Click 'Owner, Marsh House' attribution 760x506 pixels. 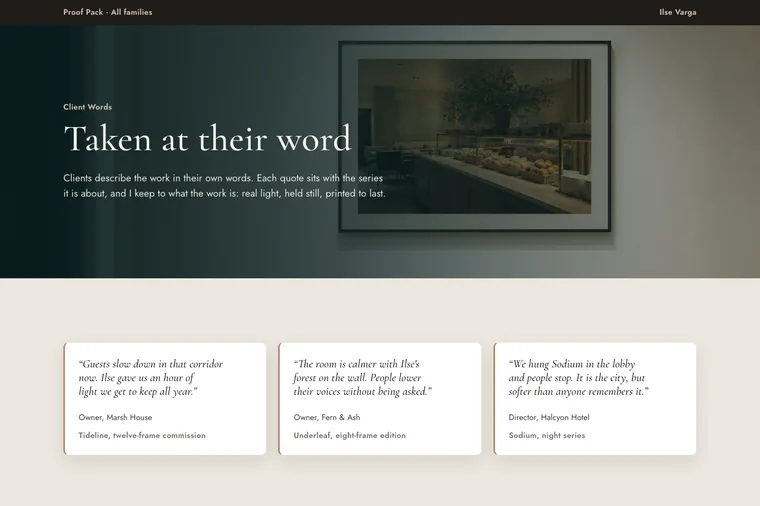[x=115, y=417]
